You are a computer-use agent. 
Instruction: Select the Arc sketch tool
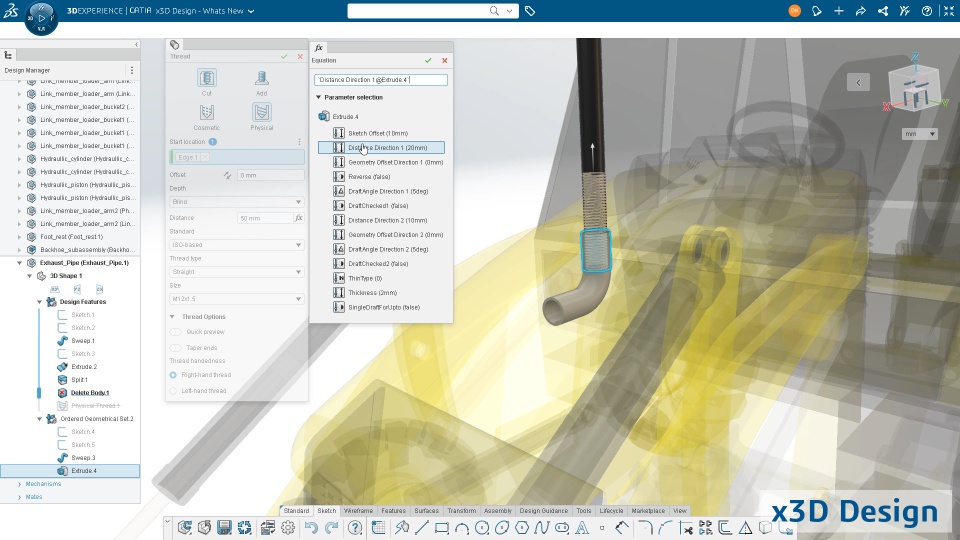pos(462,527)
